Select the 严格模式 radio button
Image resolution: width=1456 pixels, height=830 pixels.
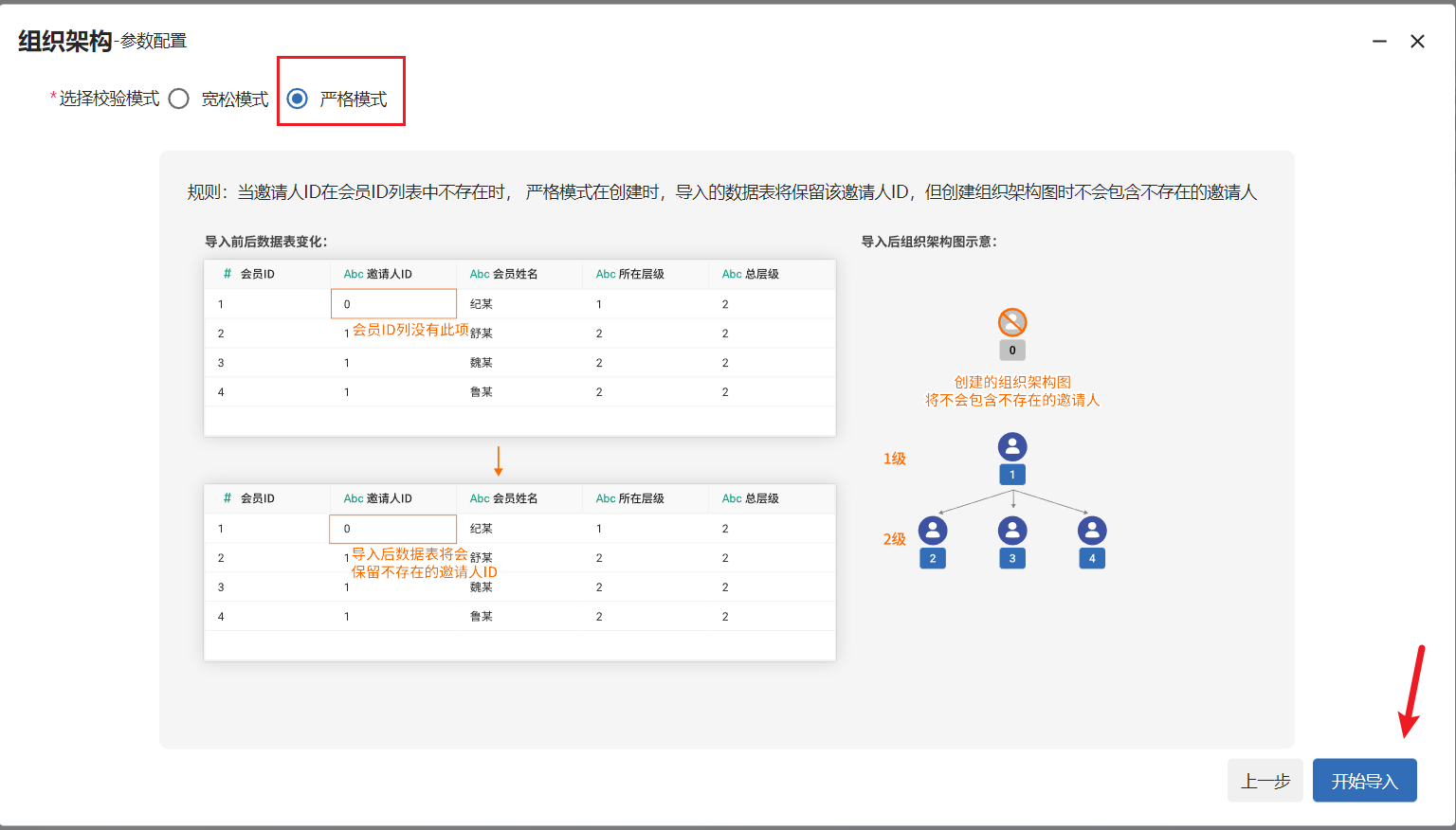[x=298, y=99]
